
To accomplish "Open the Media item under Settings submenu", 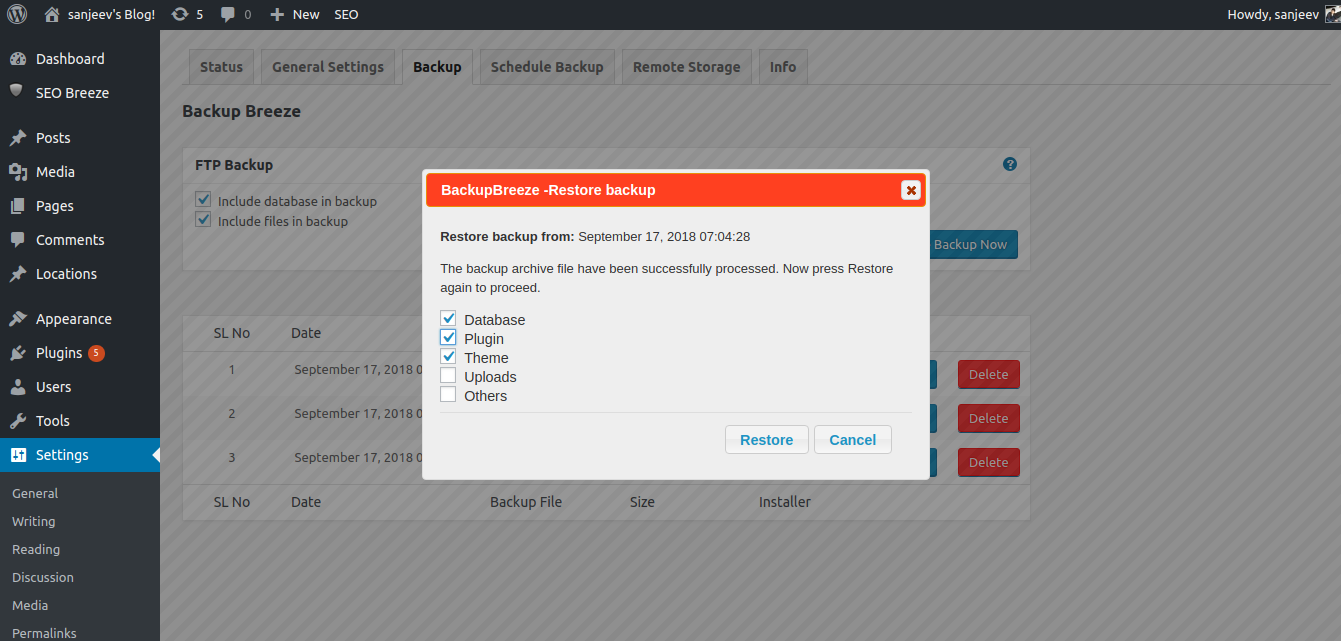I will (30, 605).
